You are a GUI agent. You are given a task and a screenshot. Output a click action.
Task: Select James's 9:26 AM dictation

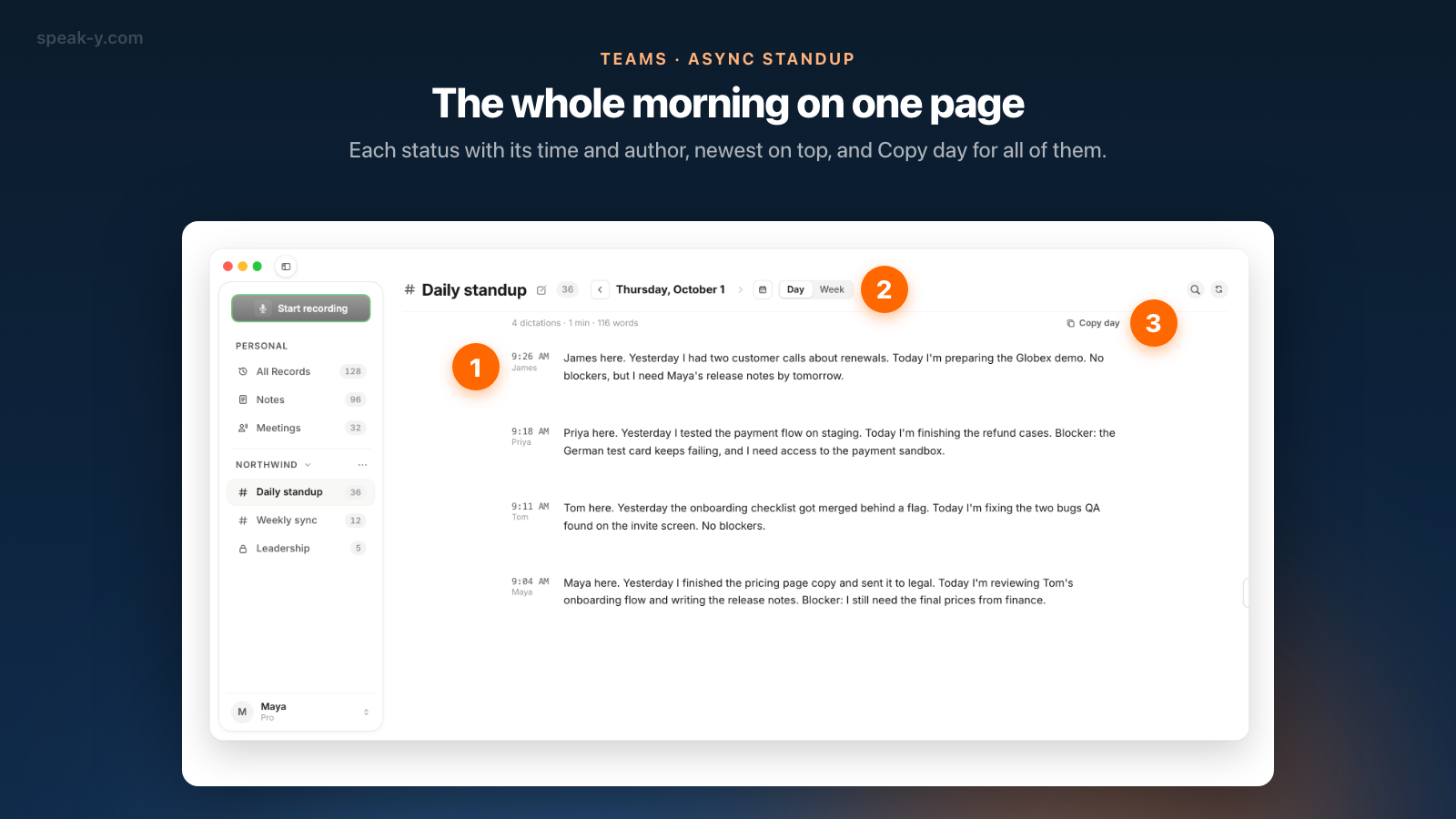(x=814, y=367)
